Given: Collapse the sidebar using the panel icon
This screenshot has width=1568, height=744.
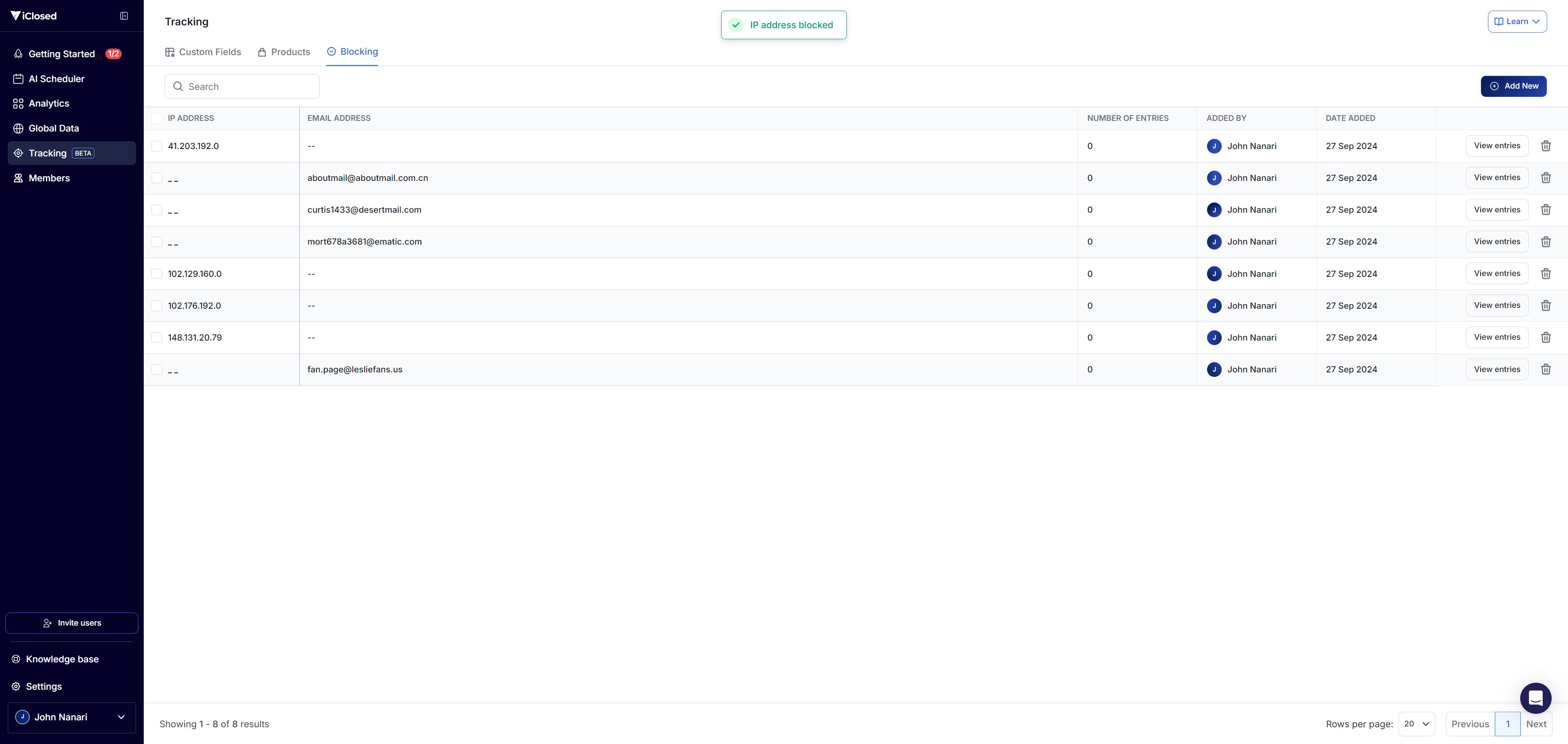Looking at the screenshot, I should (124, 16).
